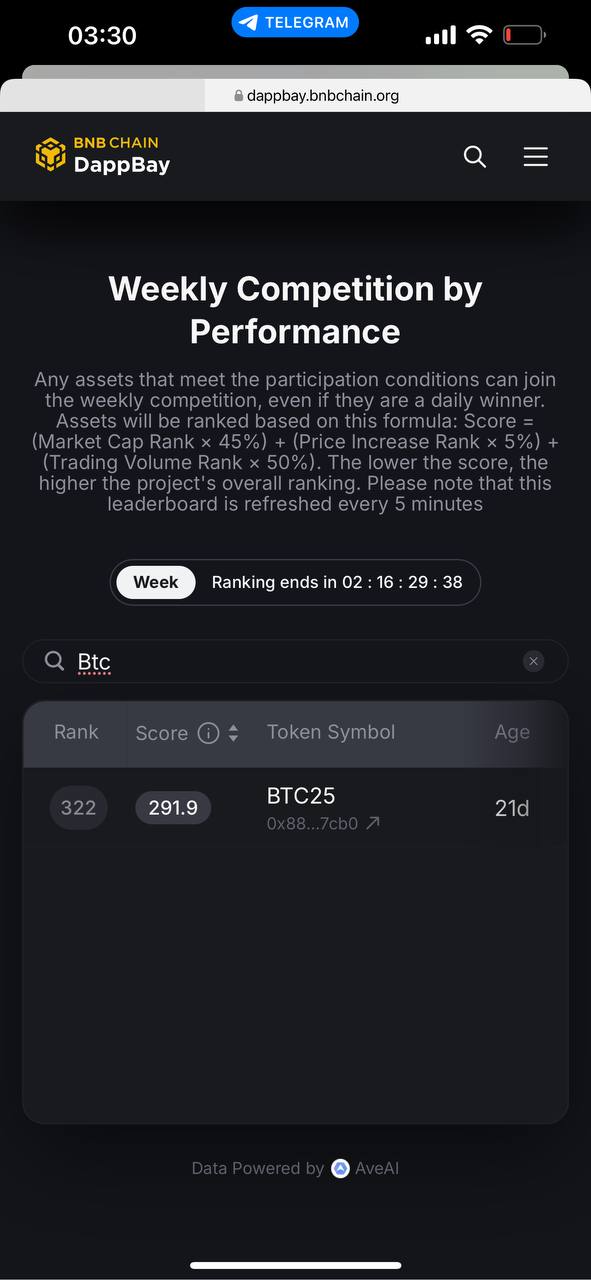Return to Telegram via status pill

click(295, 22)
